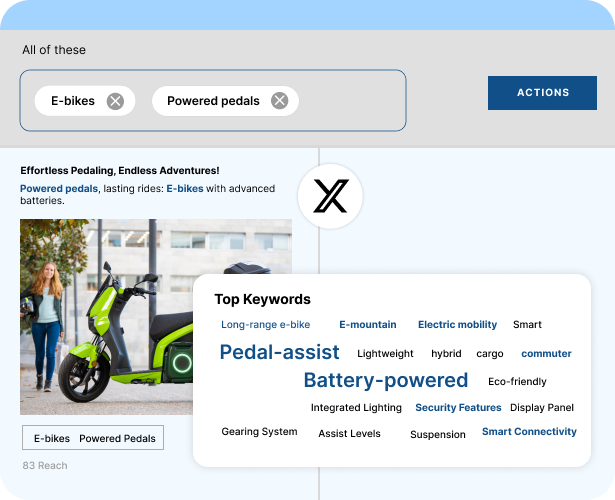Click the Electric mobility keyword

tap(457, 325)
